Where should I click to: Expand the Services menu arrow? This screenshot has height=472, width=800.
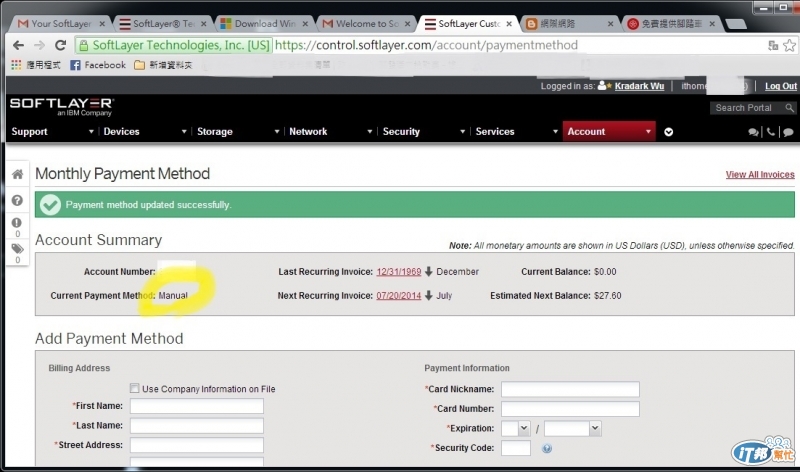[x=555, y=132]
